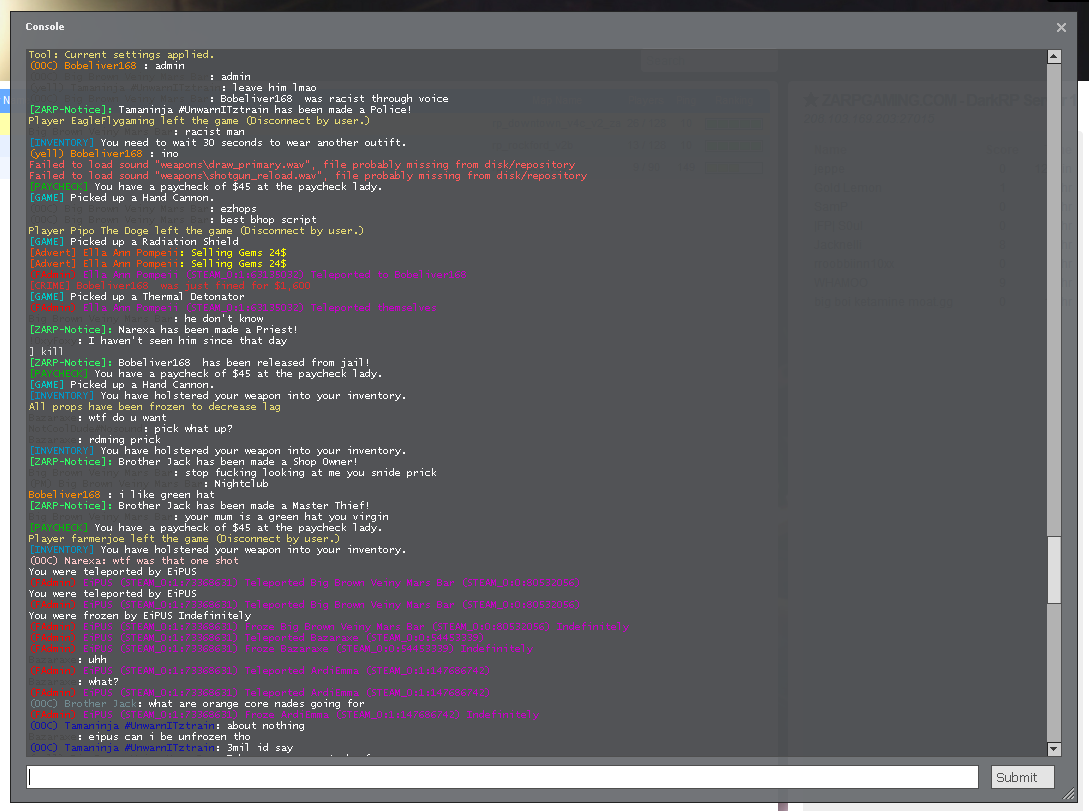Click 'Brother Jack has been made a Shop Owner!'

pyautogui.click(x=193, y=462)
